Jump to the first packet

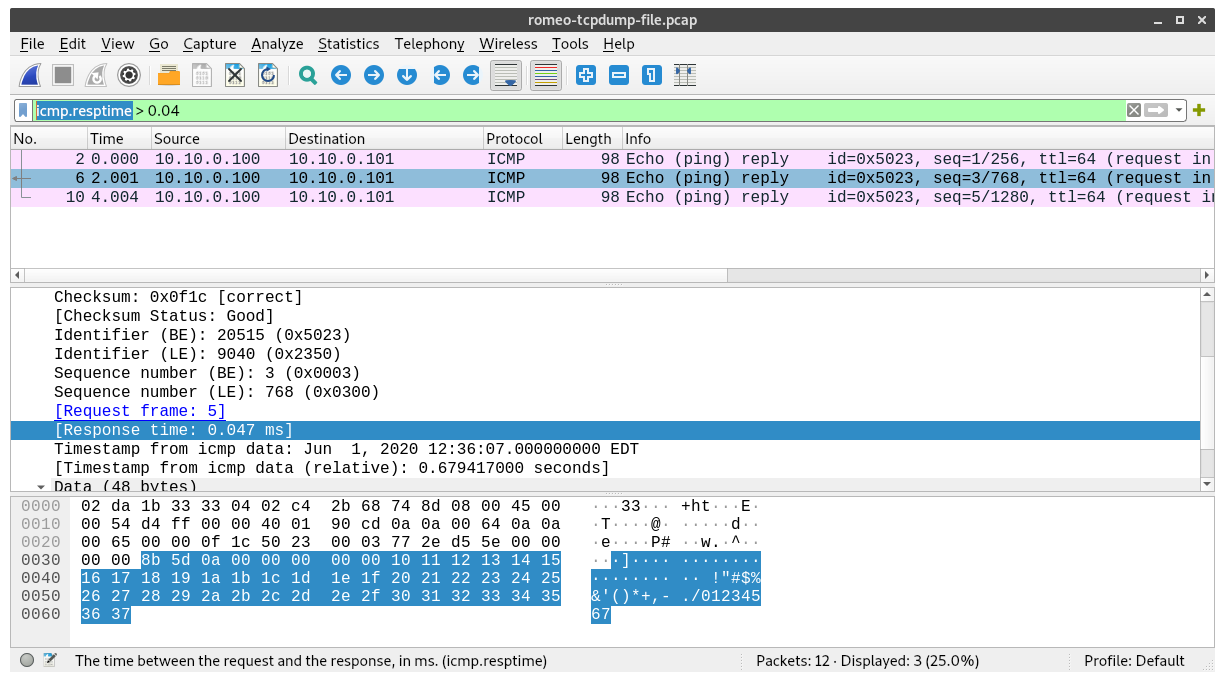coord(440,75)
